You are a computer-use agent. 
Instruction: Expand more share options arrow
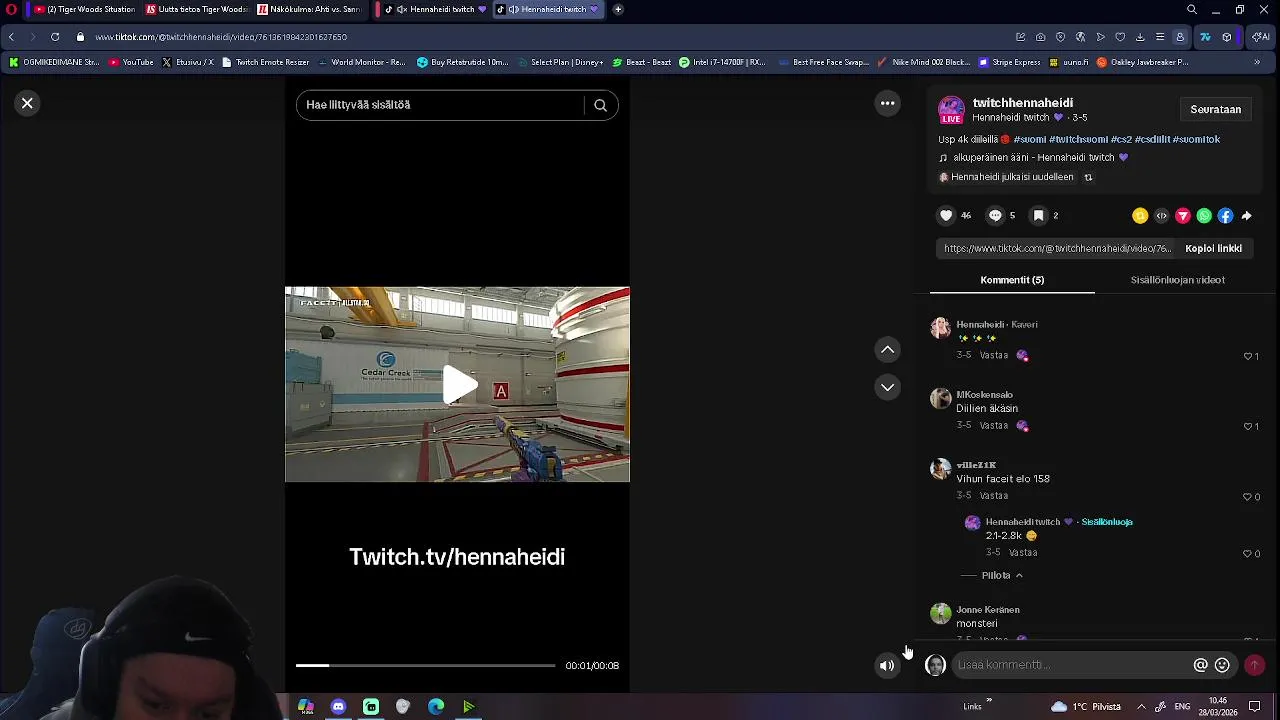pyautogui.click(x=1246, y=216)
